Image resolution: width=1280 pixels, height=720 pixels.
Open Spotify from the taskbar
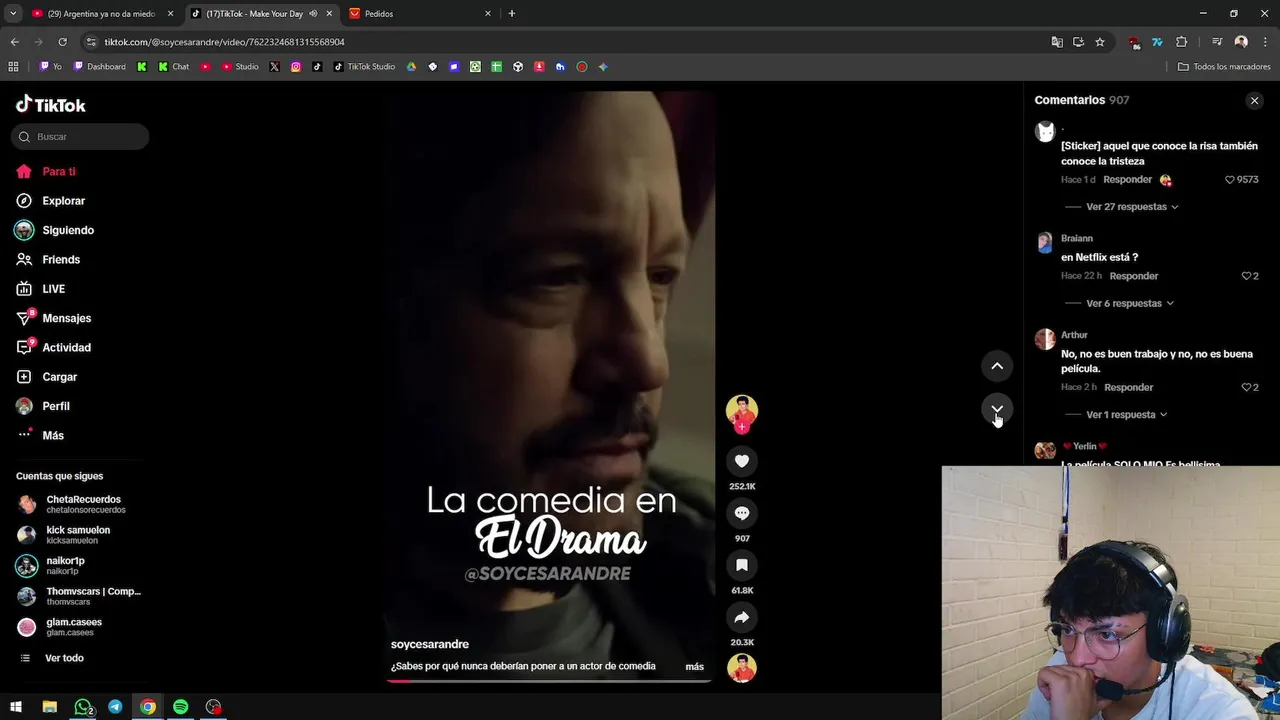coord(180,707)
